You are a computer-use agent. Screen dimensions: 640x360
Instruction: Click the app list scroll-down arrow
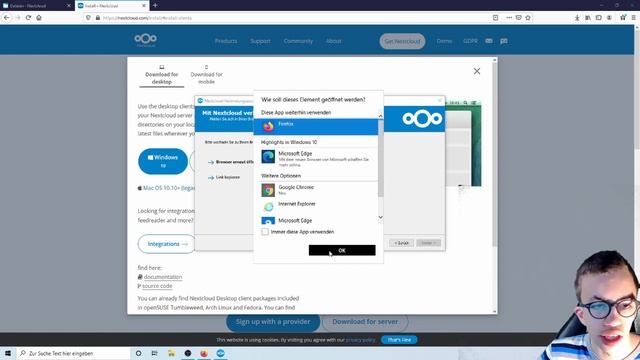click(380, 217)
